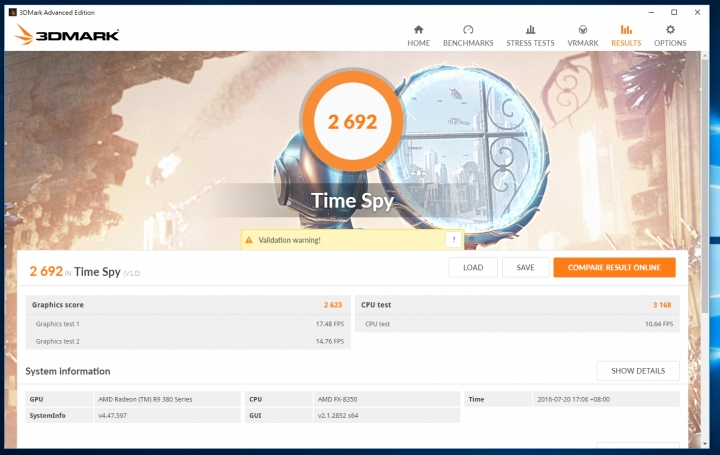Click the 3DMark title bar app icon
Image resolution: width=720 pixels, height=455 pixels.
coord(13,12)
